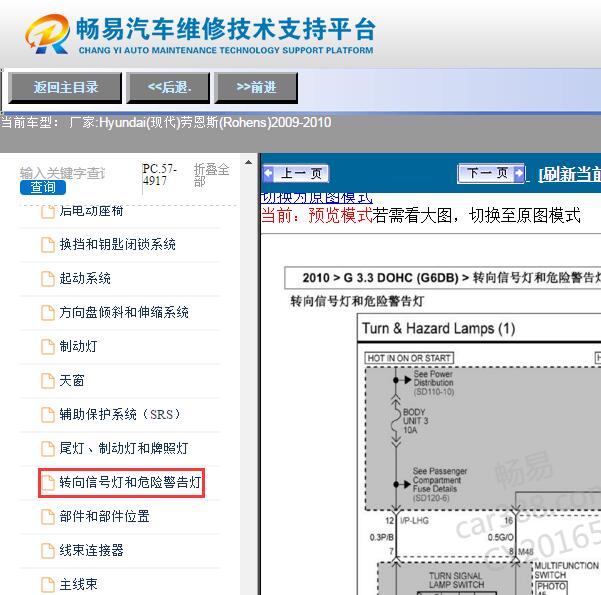Open 换挡和钥匙闭锁系统 item

(x=118, y=245)
